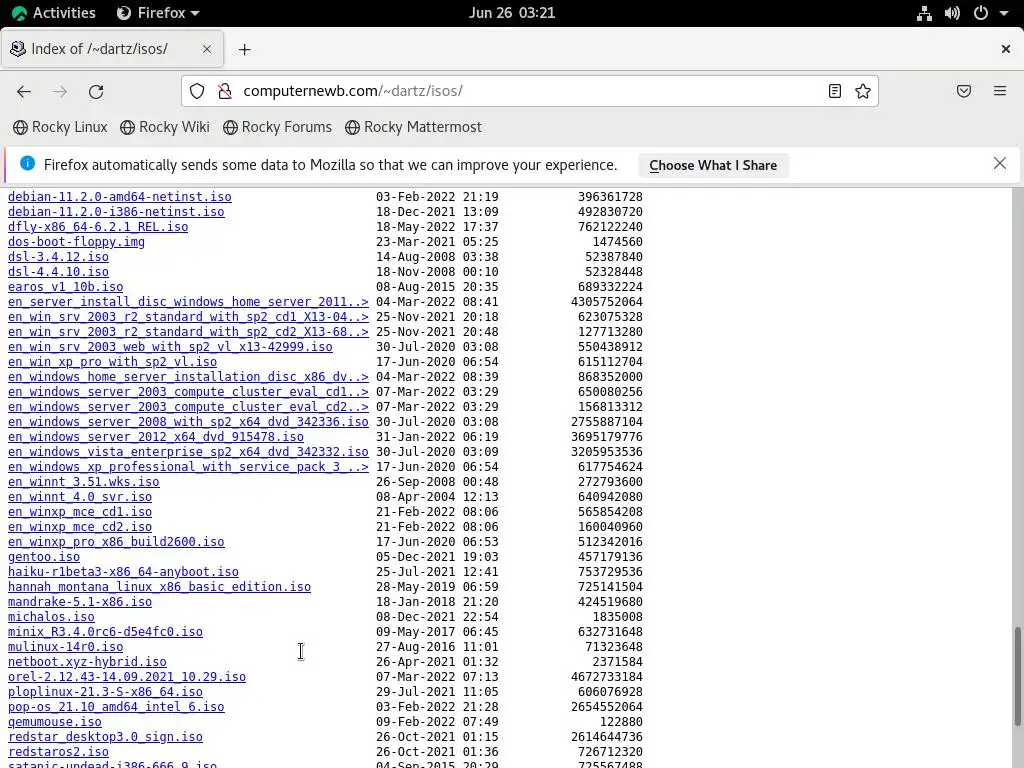Download gentoo.iso
This screenshot has width=1024, height=768.
point(44,557)
